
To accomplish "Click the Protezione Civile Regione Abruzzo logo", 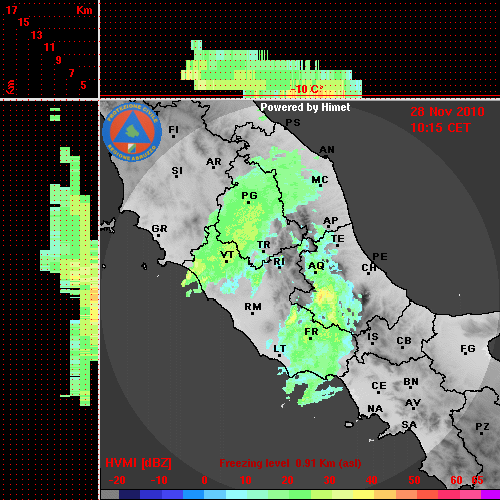I will tap(132, 132).
